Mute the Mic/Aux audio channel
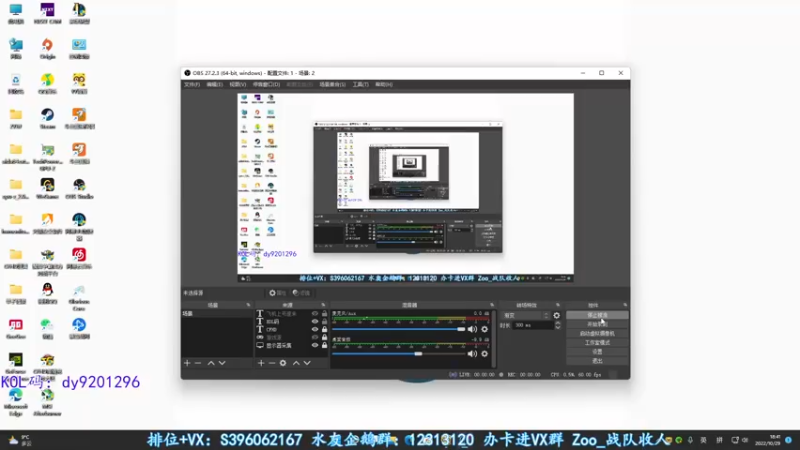Image resolution: width=800 pixels, height=450 pixels. 472,329
